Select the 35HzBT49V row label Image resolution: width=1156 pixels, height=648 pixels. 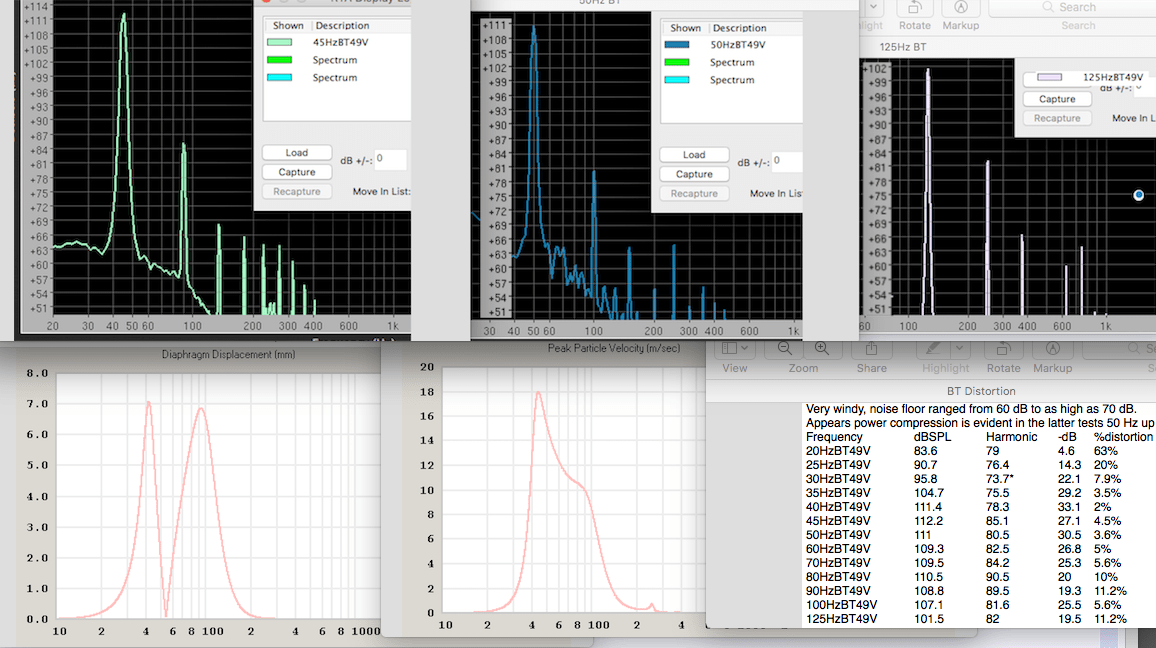tap(838, 493)
